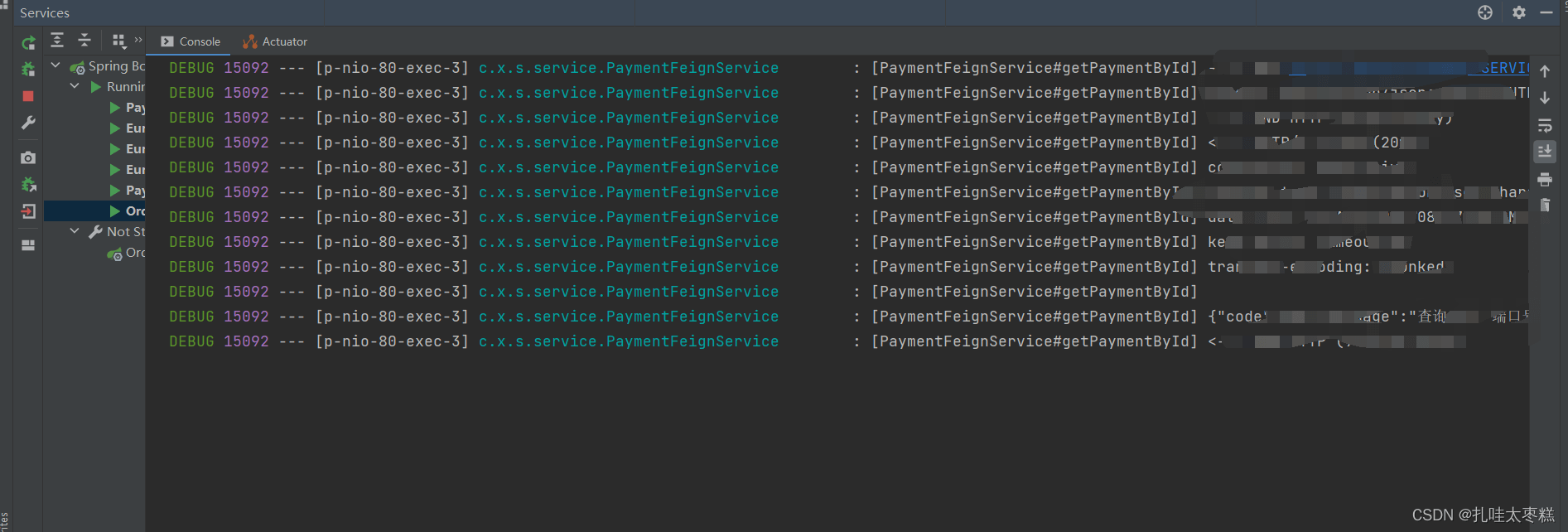Toggle soft-wrap in the console
1568x532 pixels.
pos(1545,125)
